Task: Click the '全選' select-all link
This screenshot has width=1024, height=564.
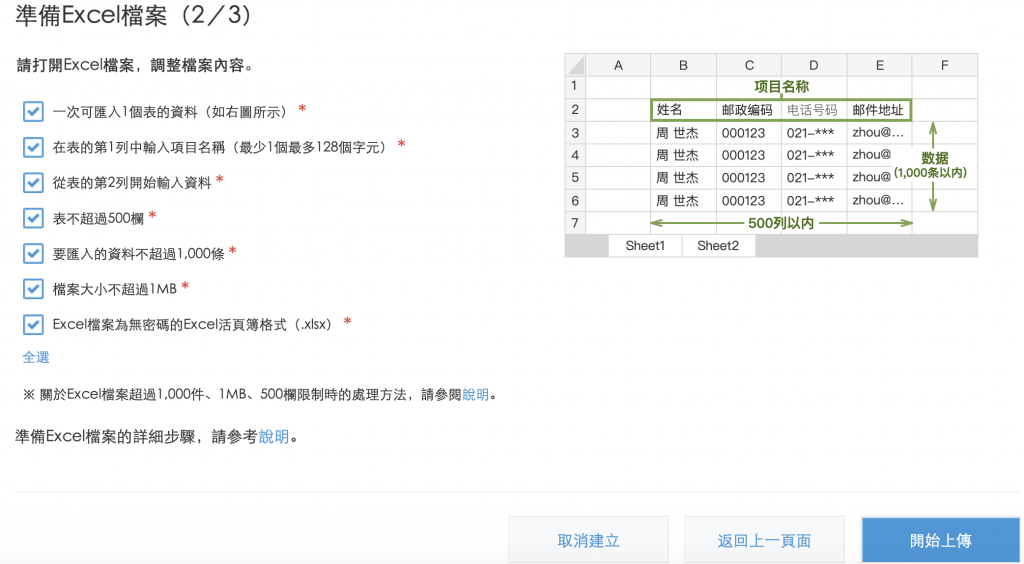Action: click(x=36, y=357)
